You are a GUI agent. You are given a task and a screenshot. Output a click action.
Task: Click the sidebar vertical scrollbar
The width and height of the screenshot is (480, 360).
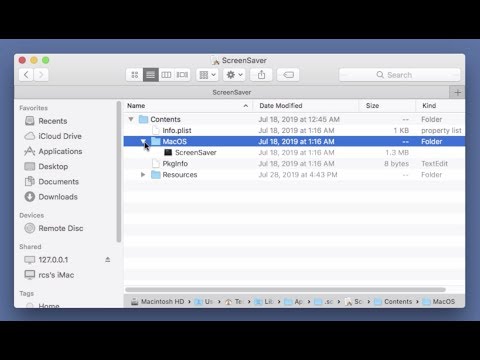point(119,172)
